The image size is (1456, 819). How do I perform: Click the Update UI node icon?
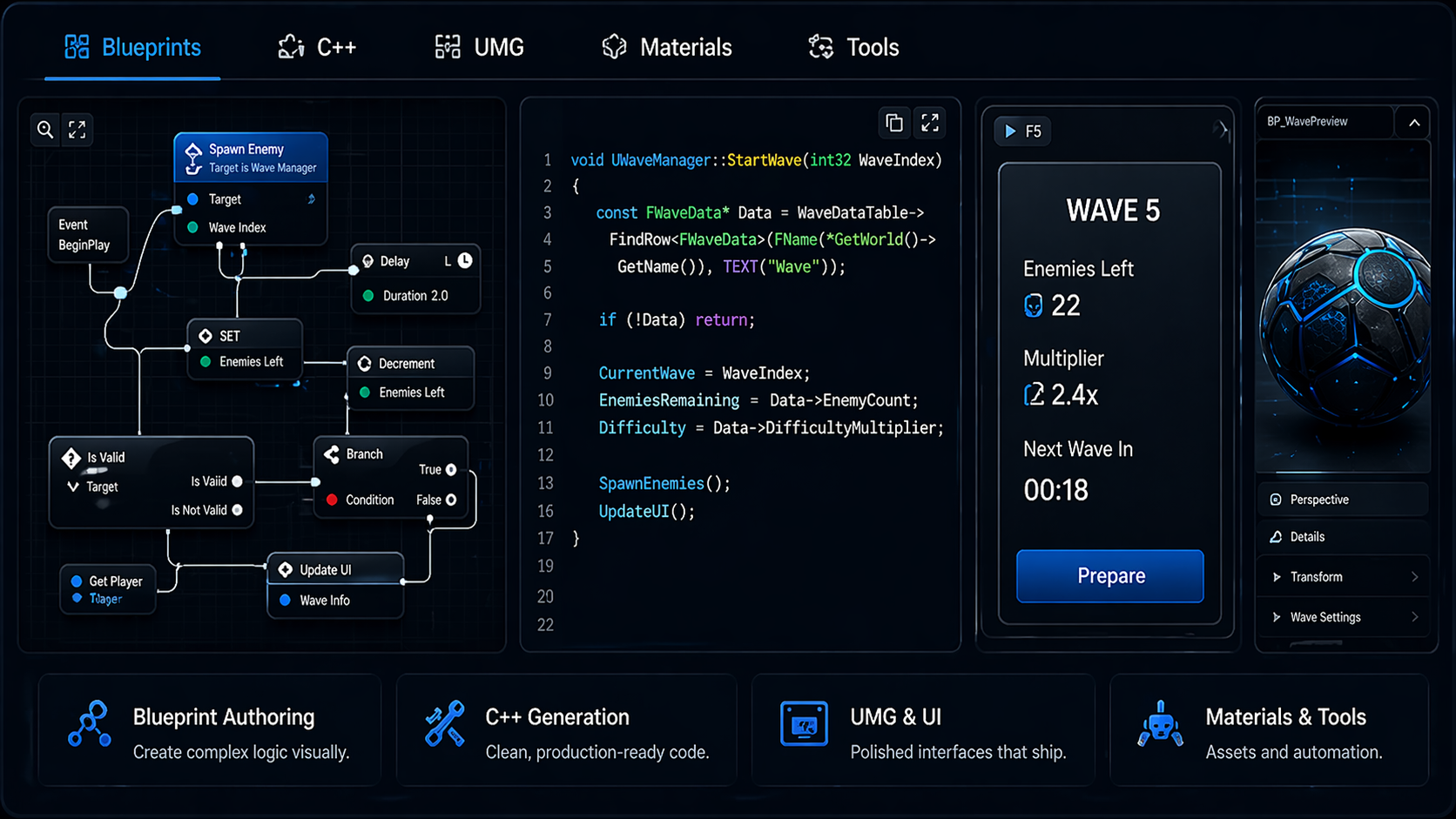pos(286,570)
